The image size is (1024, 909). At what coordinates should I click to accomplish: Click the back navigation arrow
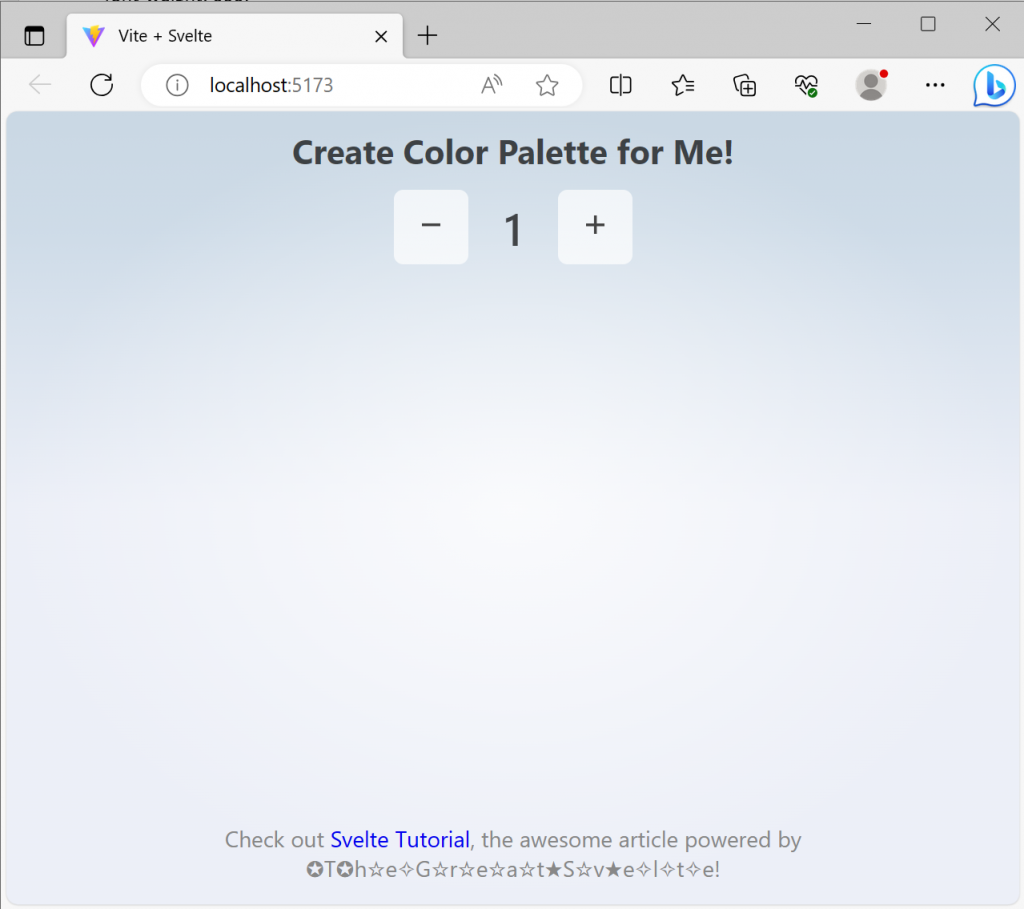tap(40, 85)
